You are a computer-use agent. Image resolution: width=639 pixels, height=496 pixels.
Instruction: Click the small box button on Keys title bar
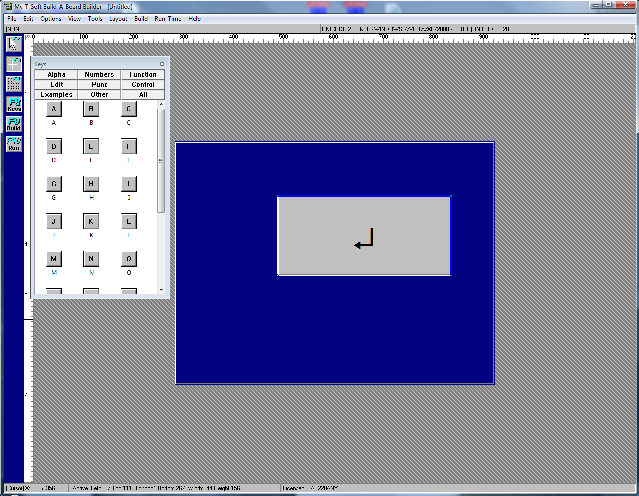tap(162, 63)
